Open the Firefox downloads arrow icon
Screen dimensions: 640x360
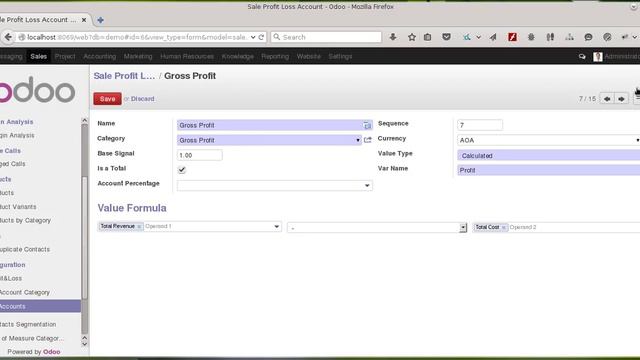393,37
